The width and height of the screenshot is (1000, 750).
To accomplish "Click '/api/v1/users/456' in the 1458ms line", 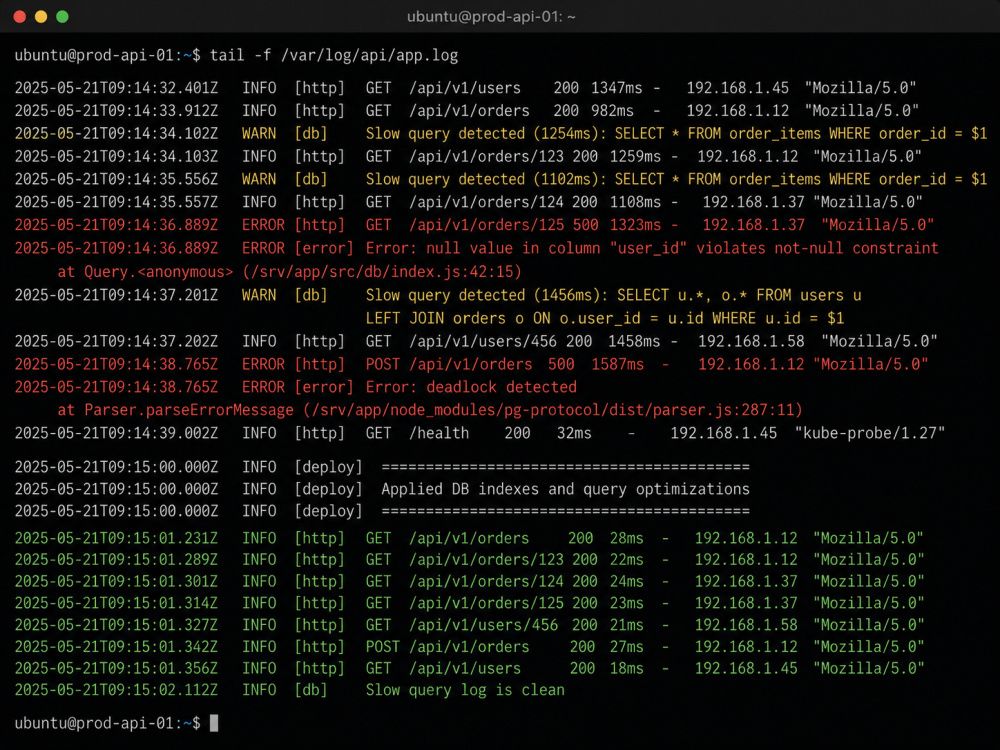I will [483, 341].
